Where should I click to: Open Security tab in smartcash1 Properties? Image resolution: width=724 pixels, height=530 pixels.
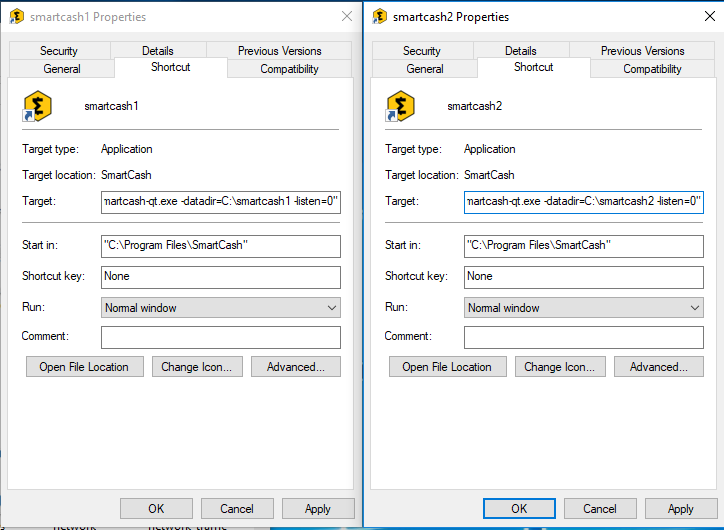click(59, 51)
